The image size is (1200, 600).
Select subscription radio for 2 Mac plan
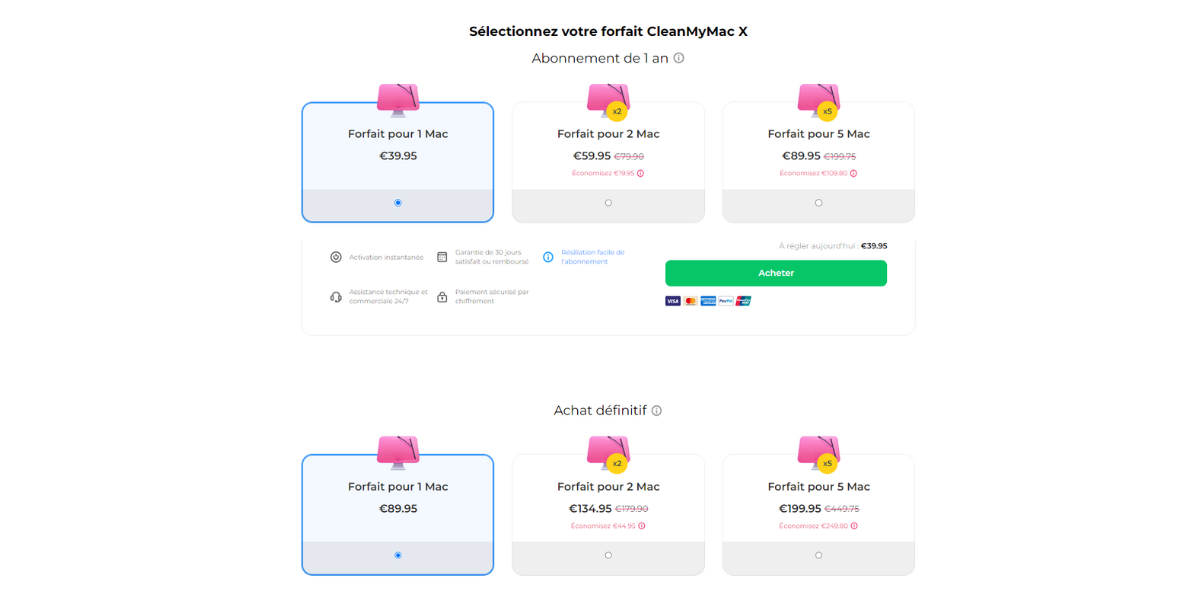click(x=608, y=203)
